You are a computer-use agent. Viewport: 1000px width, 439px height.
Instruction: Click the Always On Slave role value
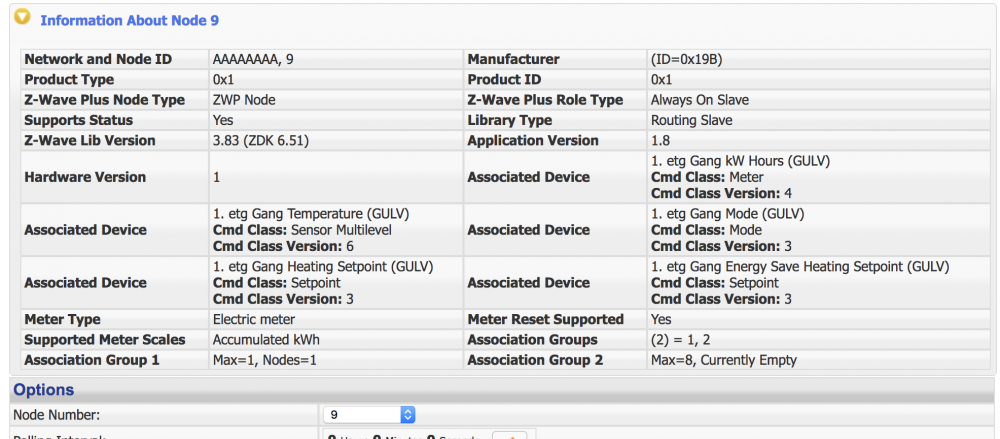pos(699,100)
